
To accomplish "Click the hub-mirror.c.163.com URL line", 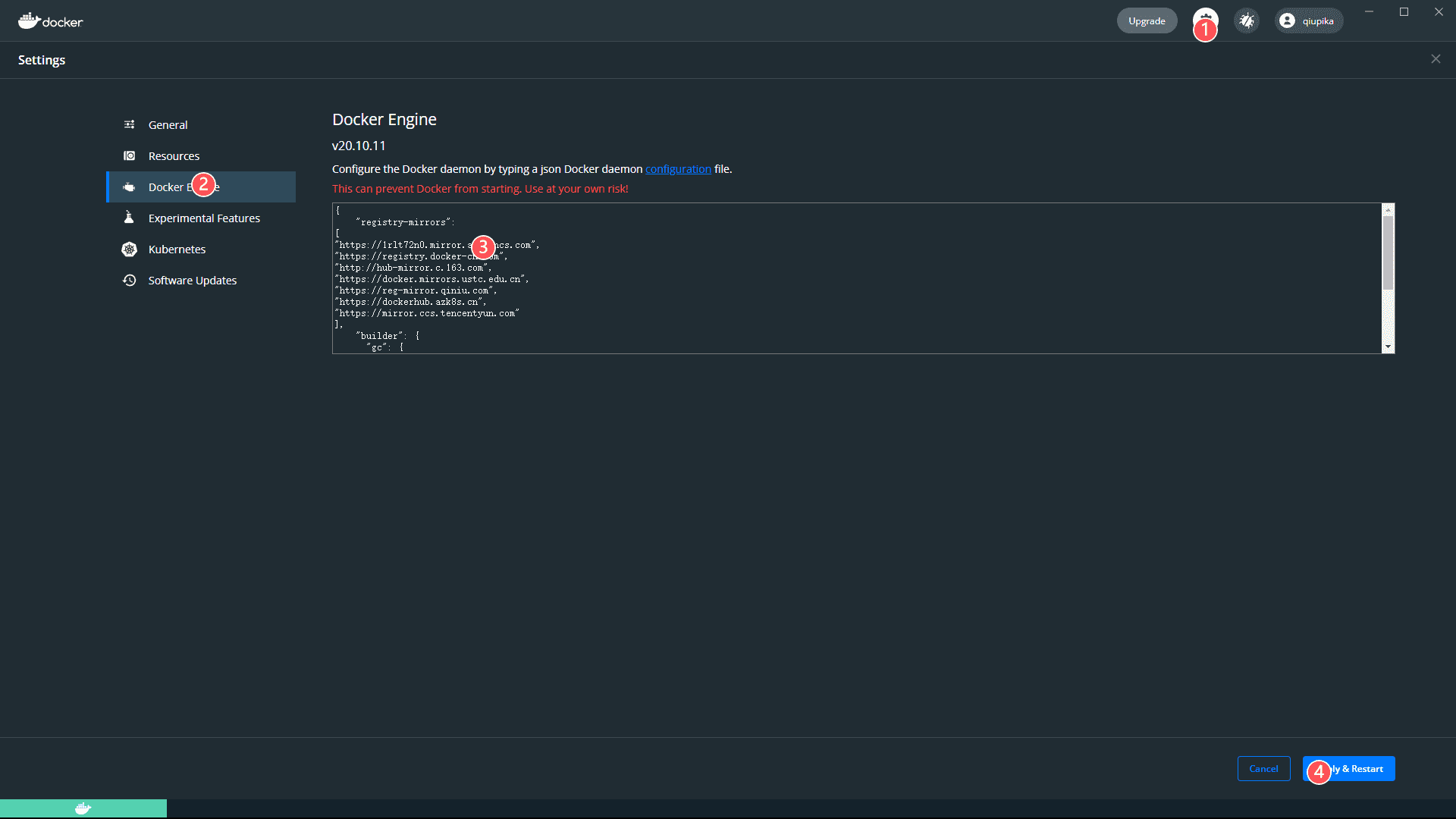I will coord(413,268).
